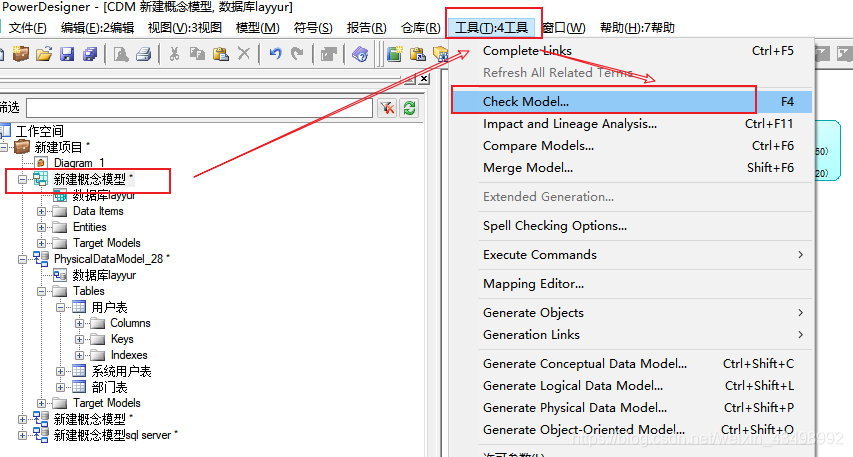Click the Open folder toolbar icon
This screenshot has height=457, width=853.
pos(44,54)
